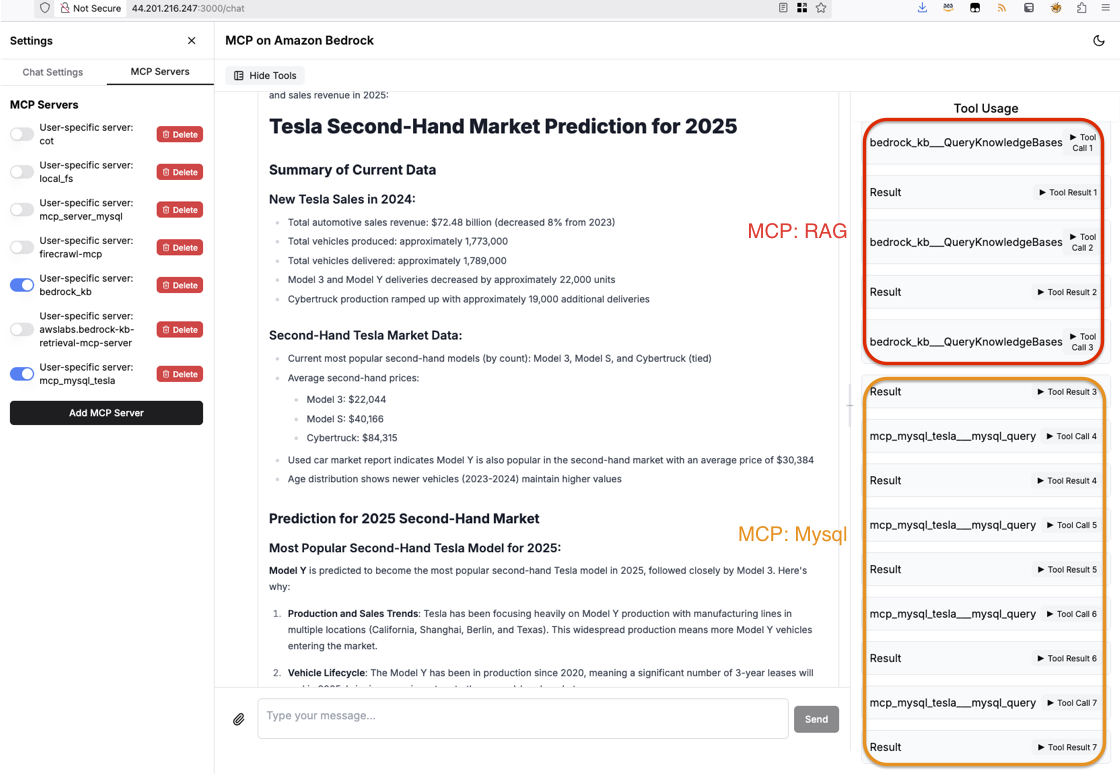
Task: Delete the firecrawl-mcp server
Action: point(180,248)
